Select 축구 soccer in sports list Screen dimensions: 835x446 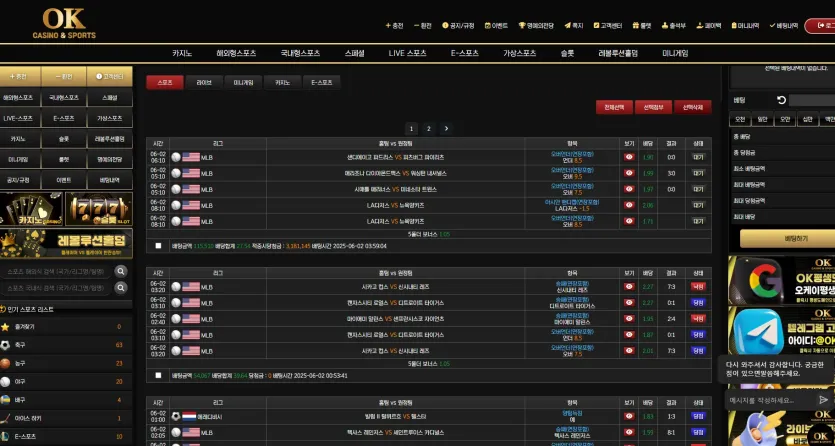[66, 345]
